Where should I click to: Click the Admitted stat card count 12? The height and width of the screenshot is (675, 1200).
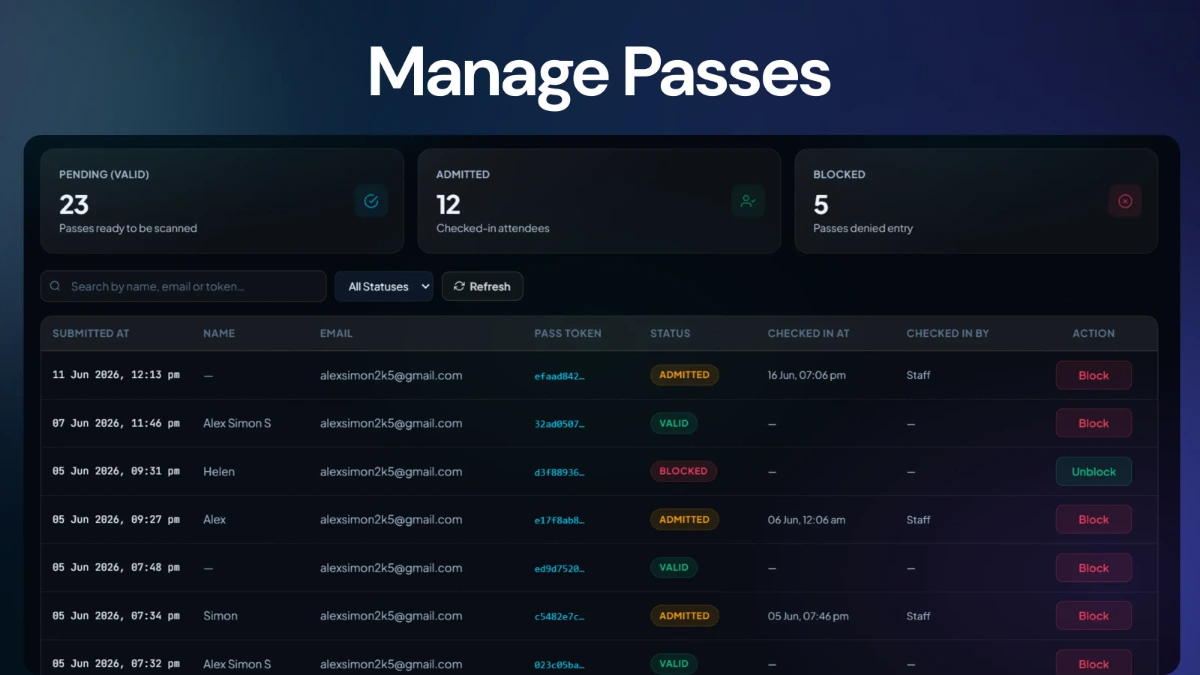click(448, 204)
